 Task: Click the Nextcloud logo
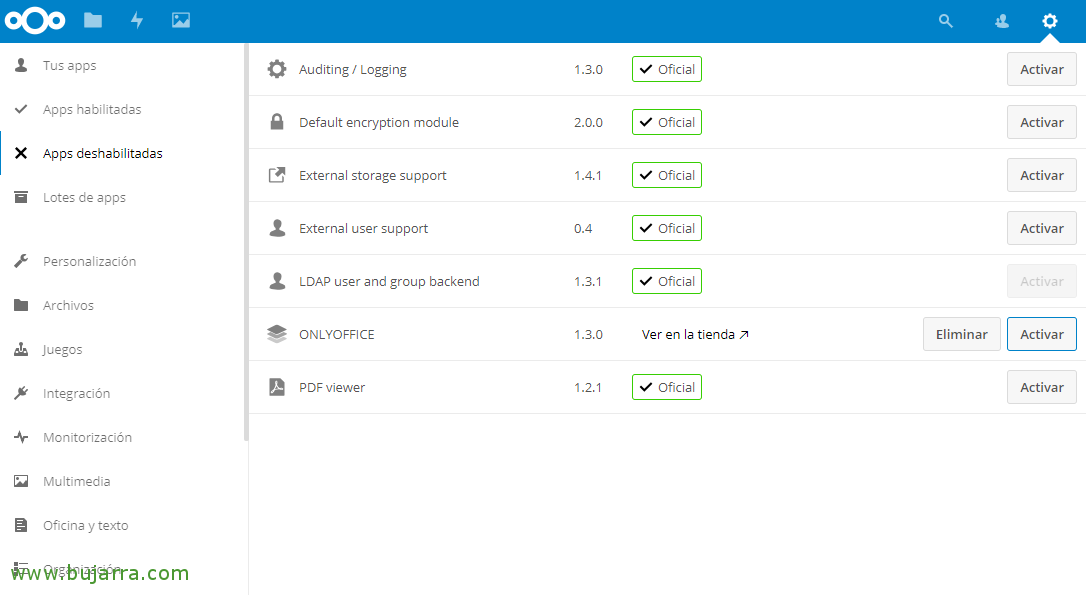click(x=35, y=20)
